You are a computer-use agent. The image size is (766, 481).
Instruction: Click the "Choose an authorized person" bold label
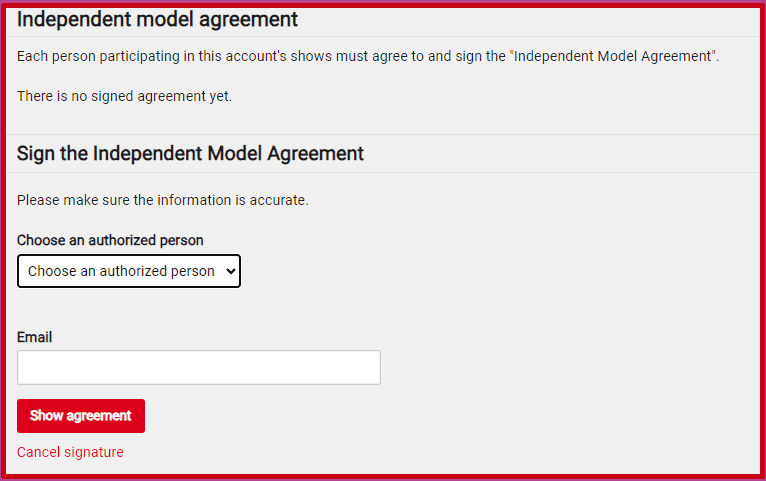click(110, 240)
